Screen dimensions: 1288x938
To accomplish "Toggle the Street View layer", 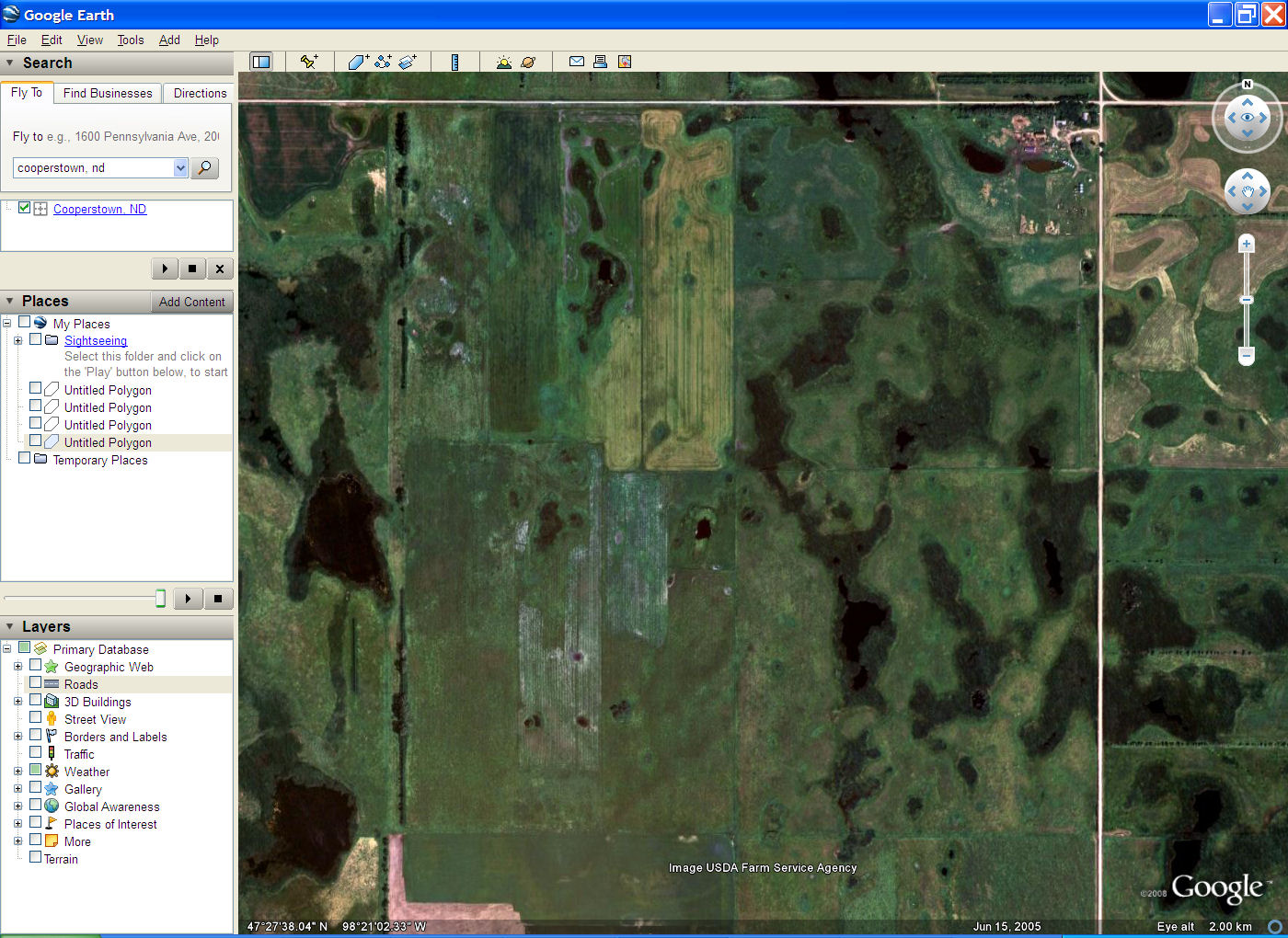I will coord(36,718).
